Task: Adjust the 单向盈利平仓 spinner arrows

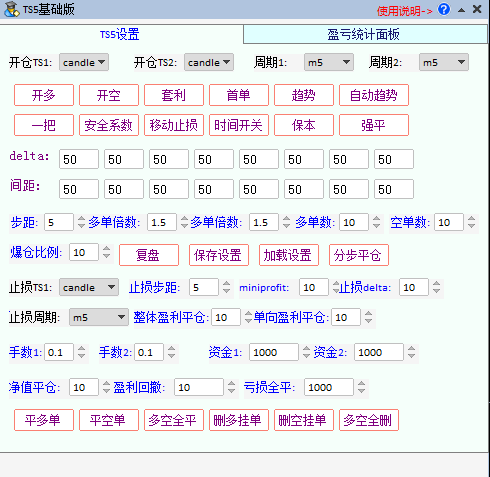Action: tap(368, 317)
